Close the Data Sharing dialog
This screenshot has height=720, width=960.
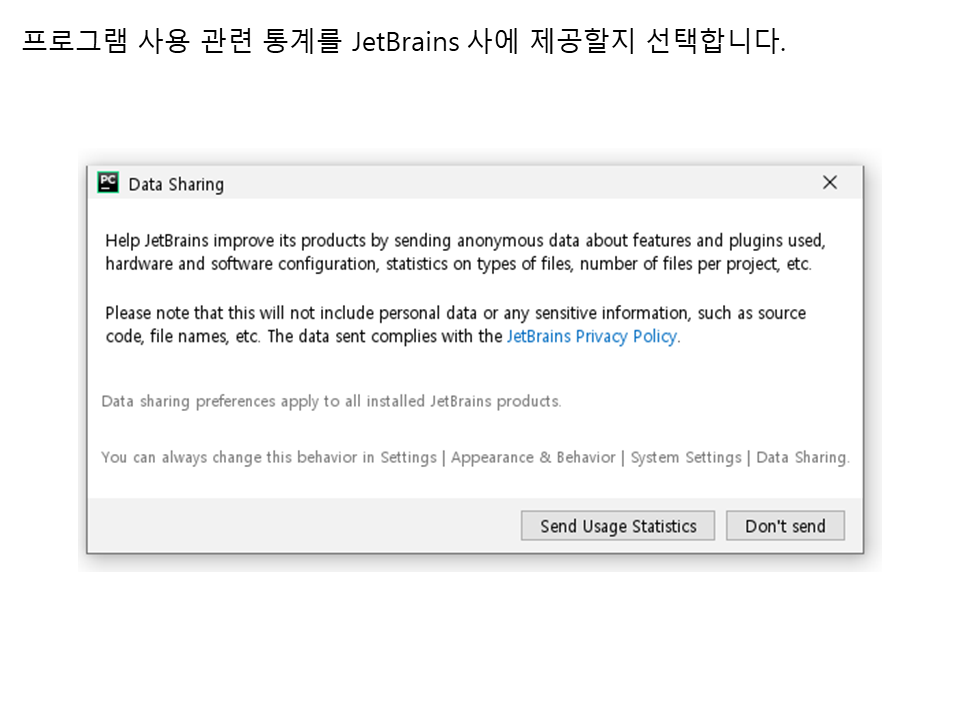[x=829, y=183]
